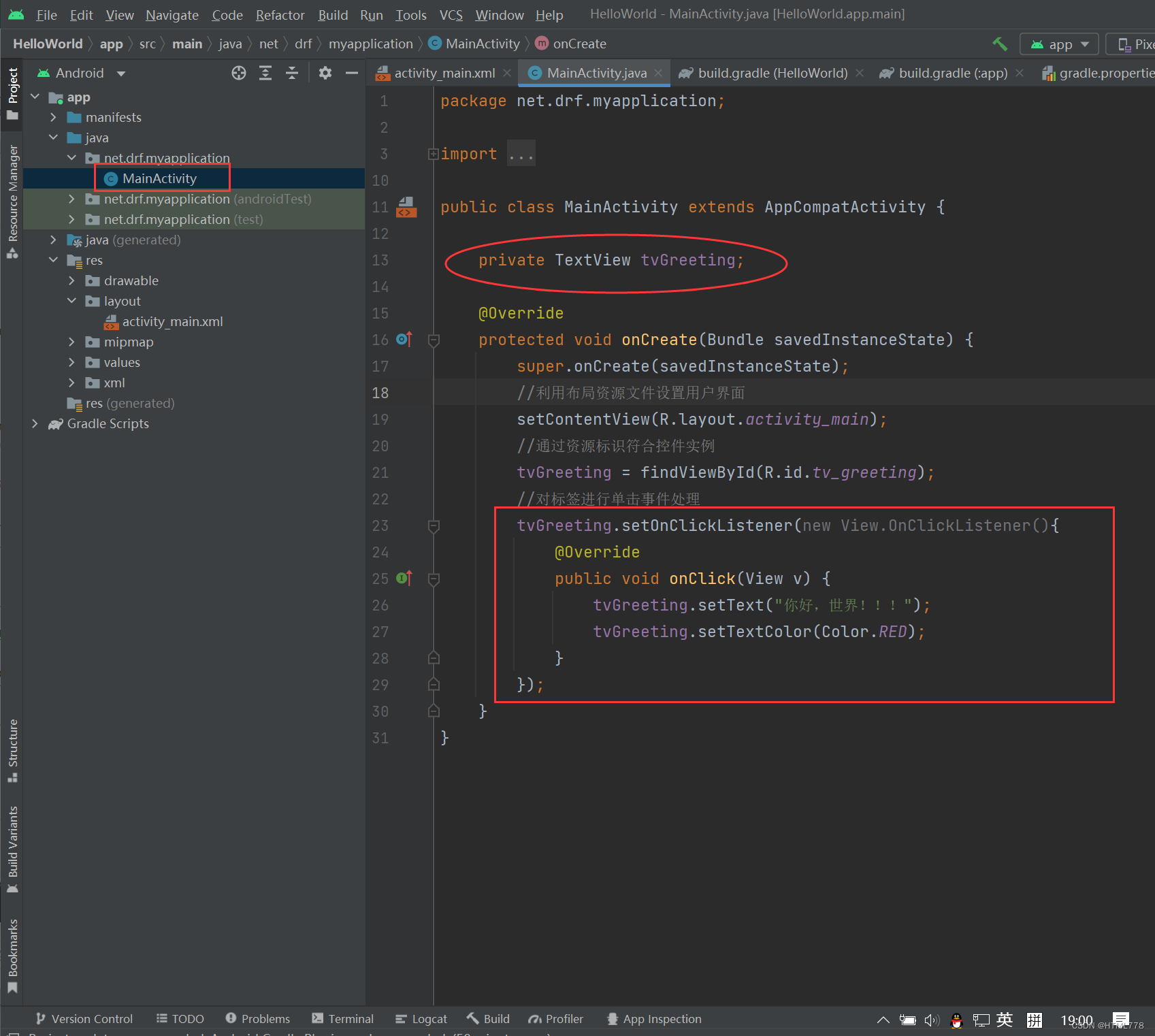This screenshot has height=1036, width=1155.
Task: Open the Logcat tool window
Action: (x=421, y=1018)
